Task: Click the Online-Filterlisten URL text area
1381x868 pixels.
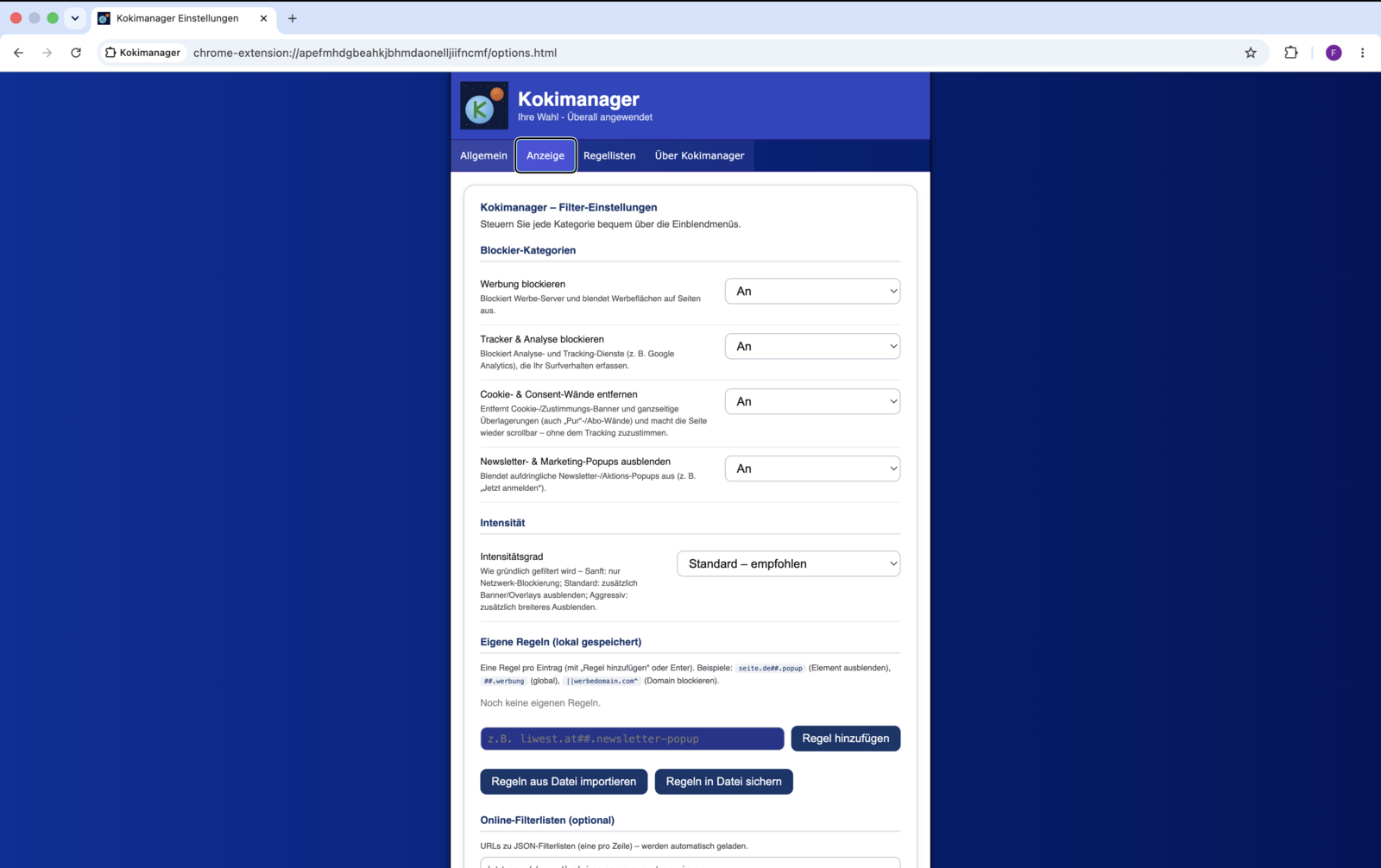Action: [x=690, y=863]
